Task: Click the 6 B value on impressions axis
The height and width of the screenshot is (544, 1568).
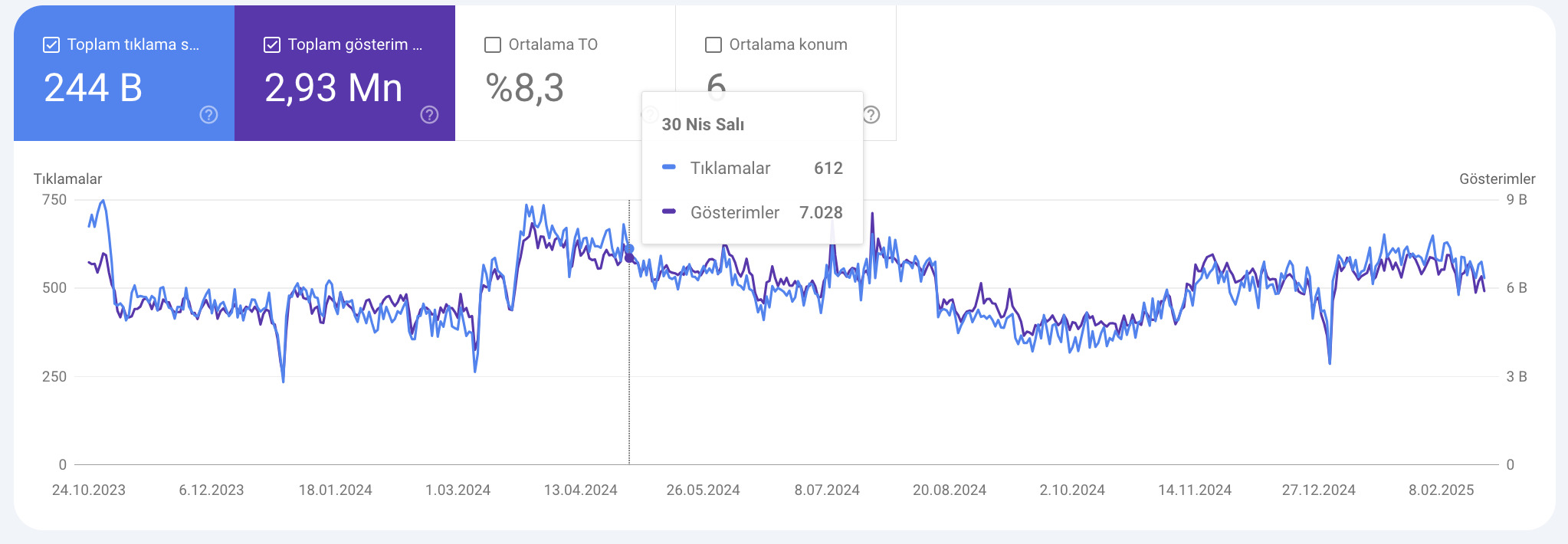Action: coord(1517,288)
